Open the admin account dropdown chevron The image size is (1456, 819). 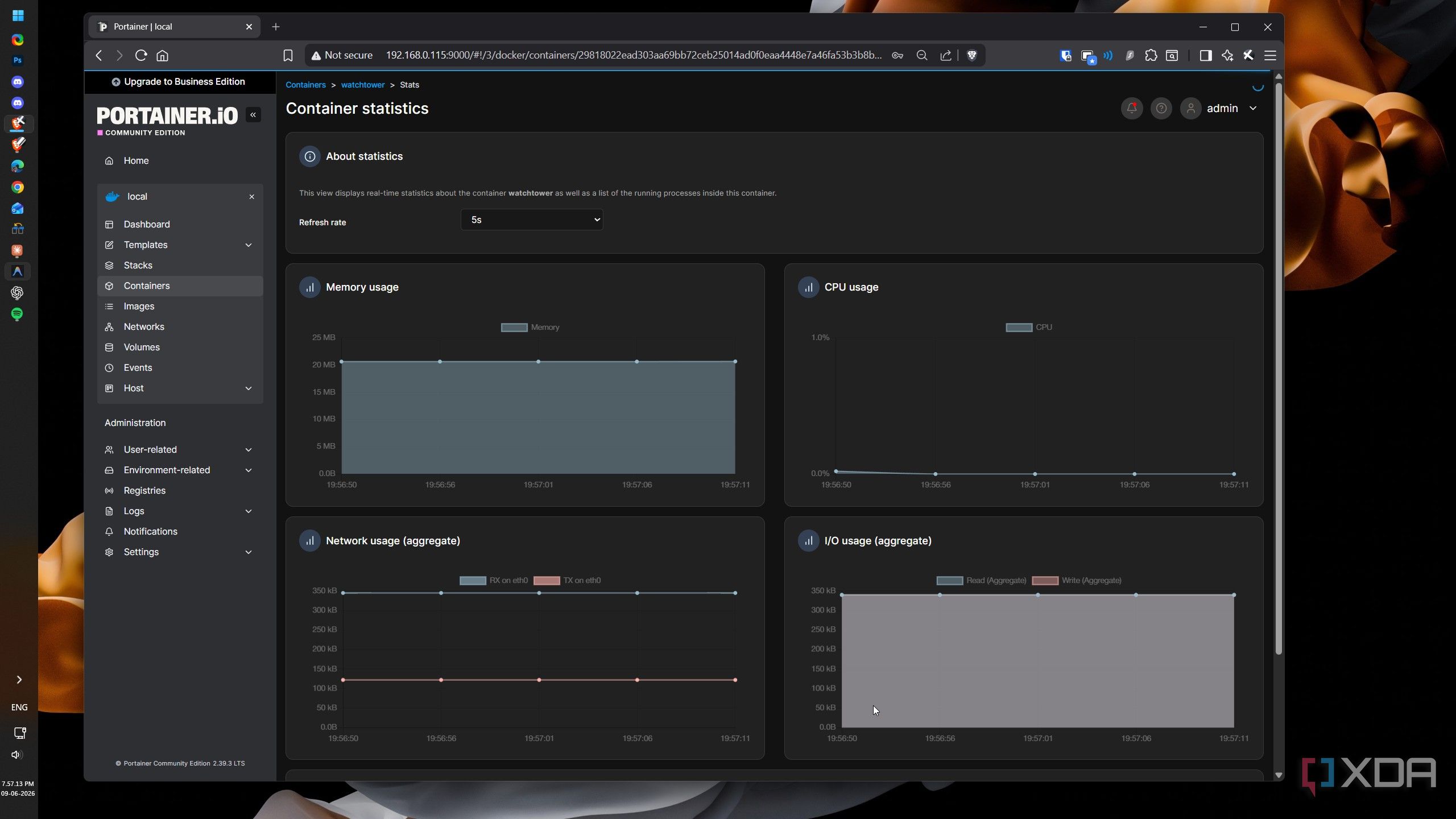[x=1252, y=108]
